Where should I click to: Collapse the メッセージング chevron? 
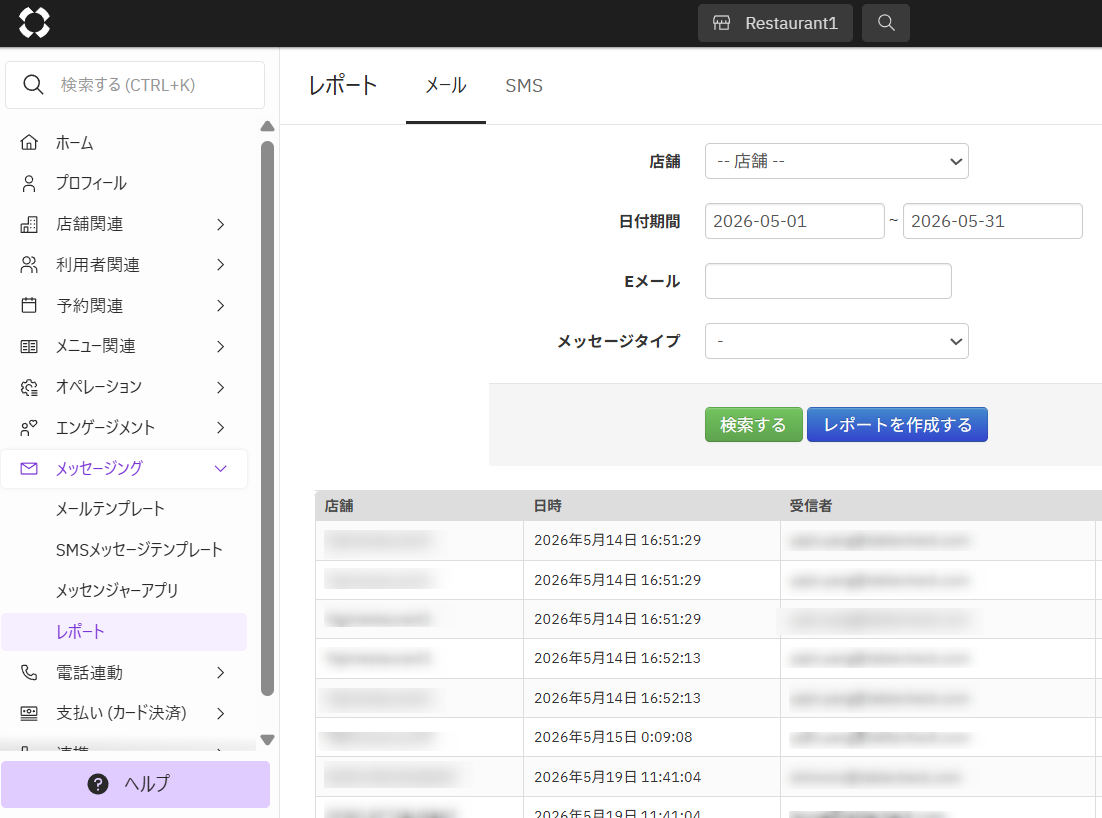(221, 468)
